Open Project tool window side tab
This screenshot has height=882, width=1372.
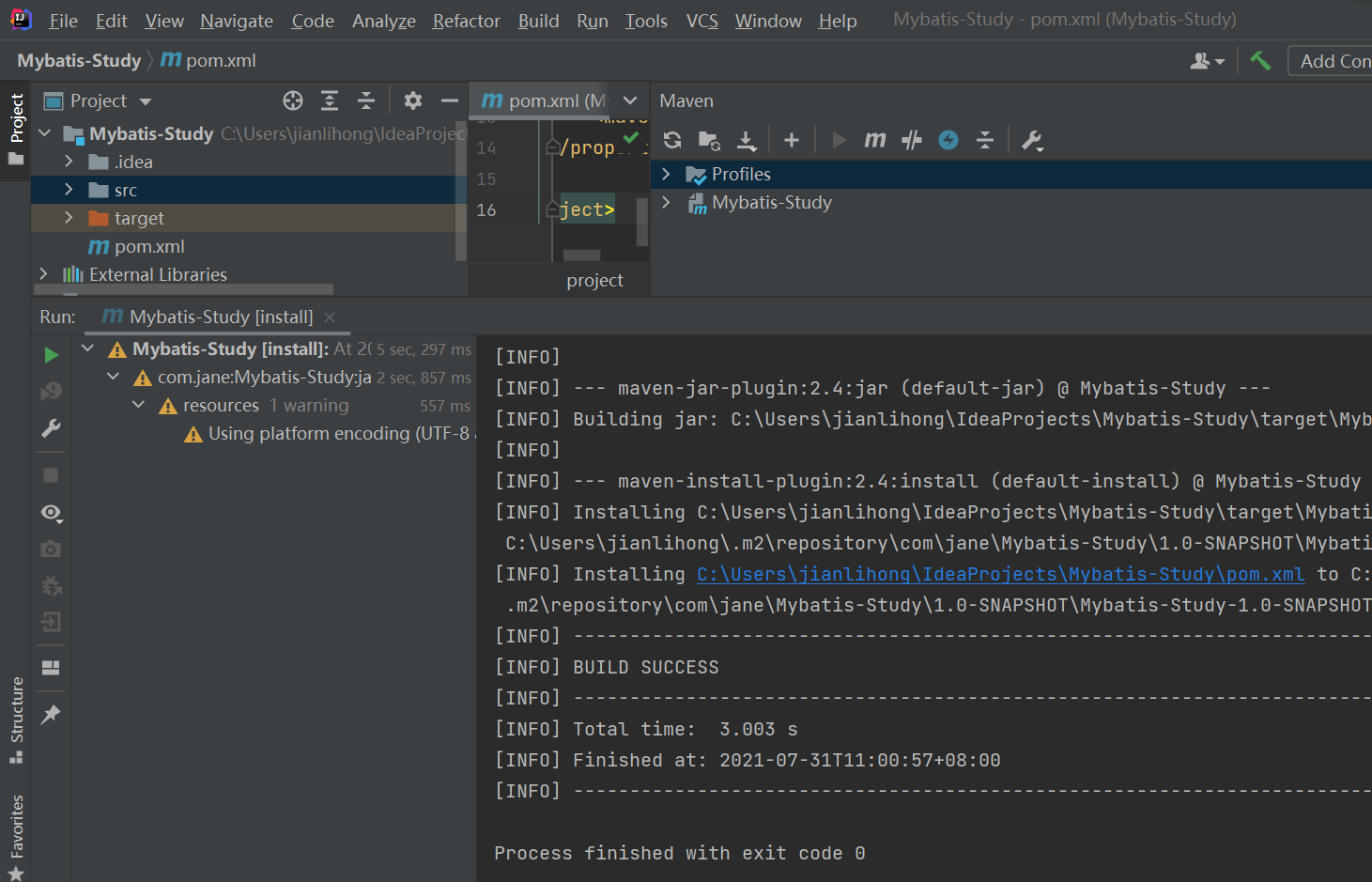16,129
